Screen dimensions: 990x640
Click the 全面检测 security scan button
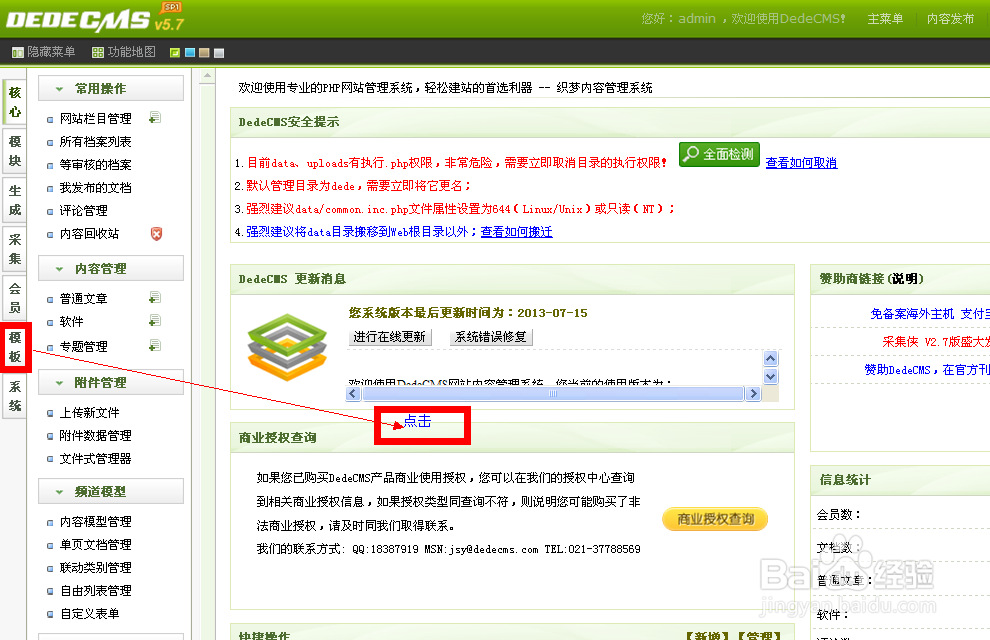(x=719, y=155)
